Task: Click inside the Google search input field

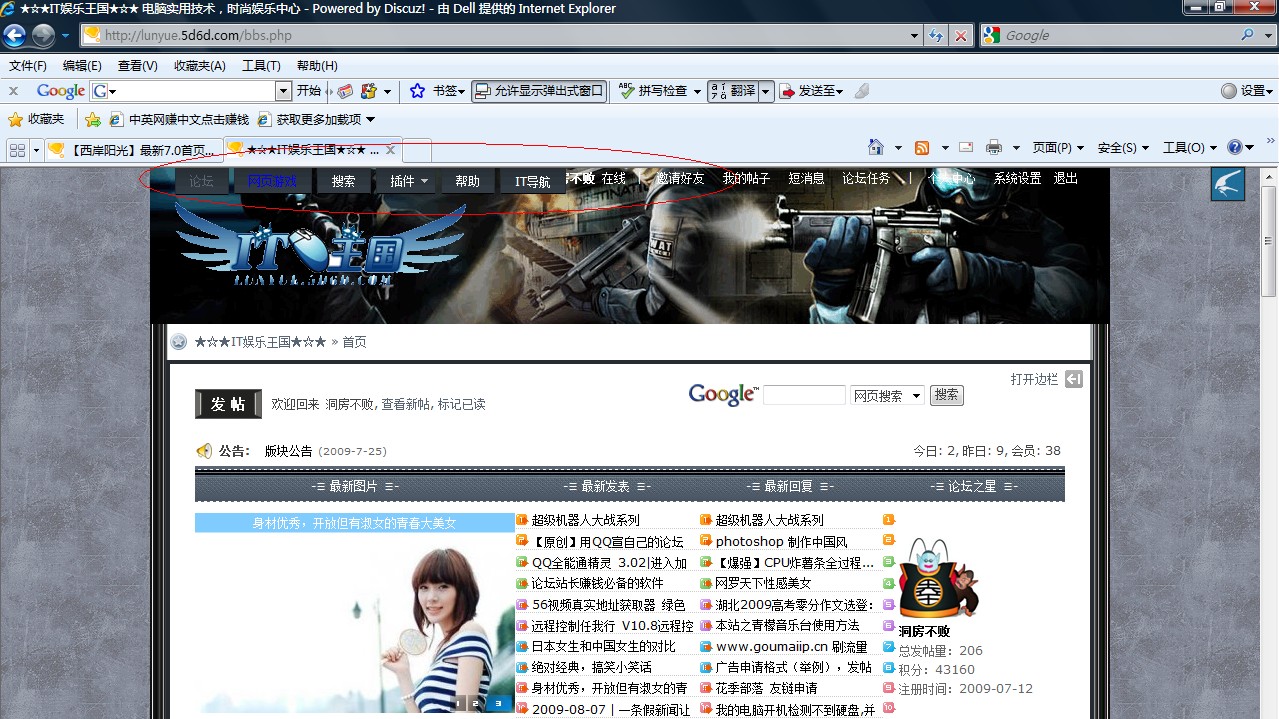Action: click(803, 394)
